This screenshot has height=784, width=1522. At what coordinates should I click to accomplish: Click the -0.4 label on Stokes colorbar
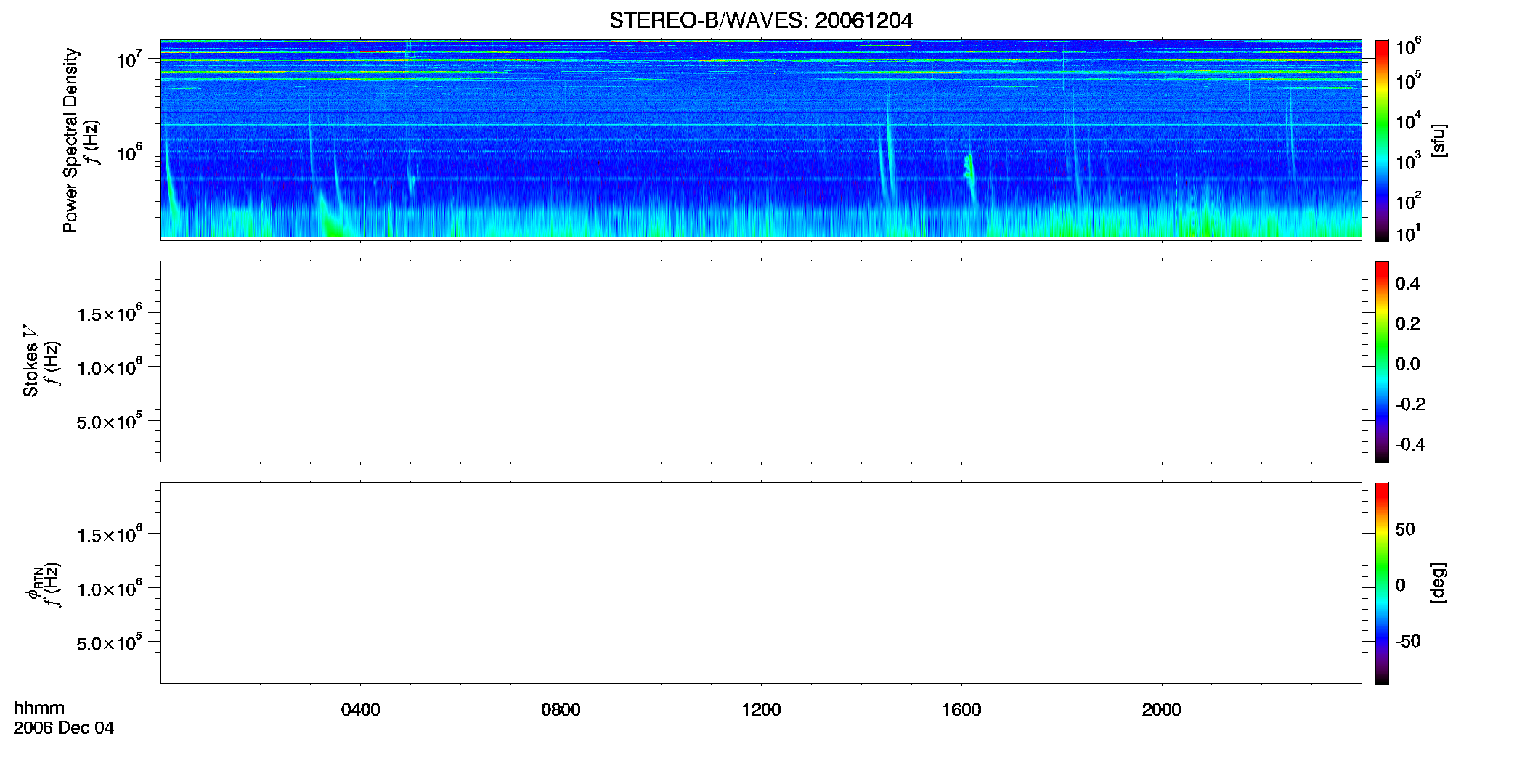[1410, 444]
